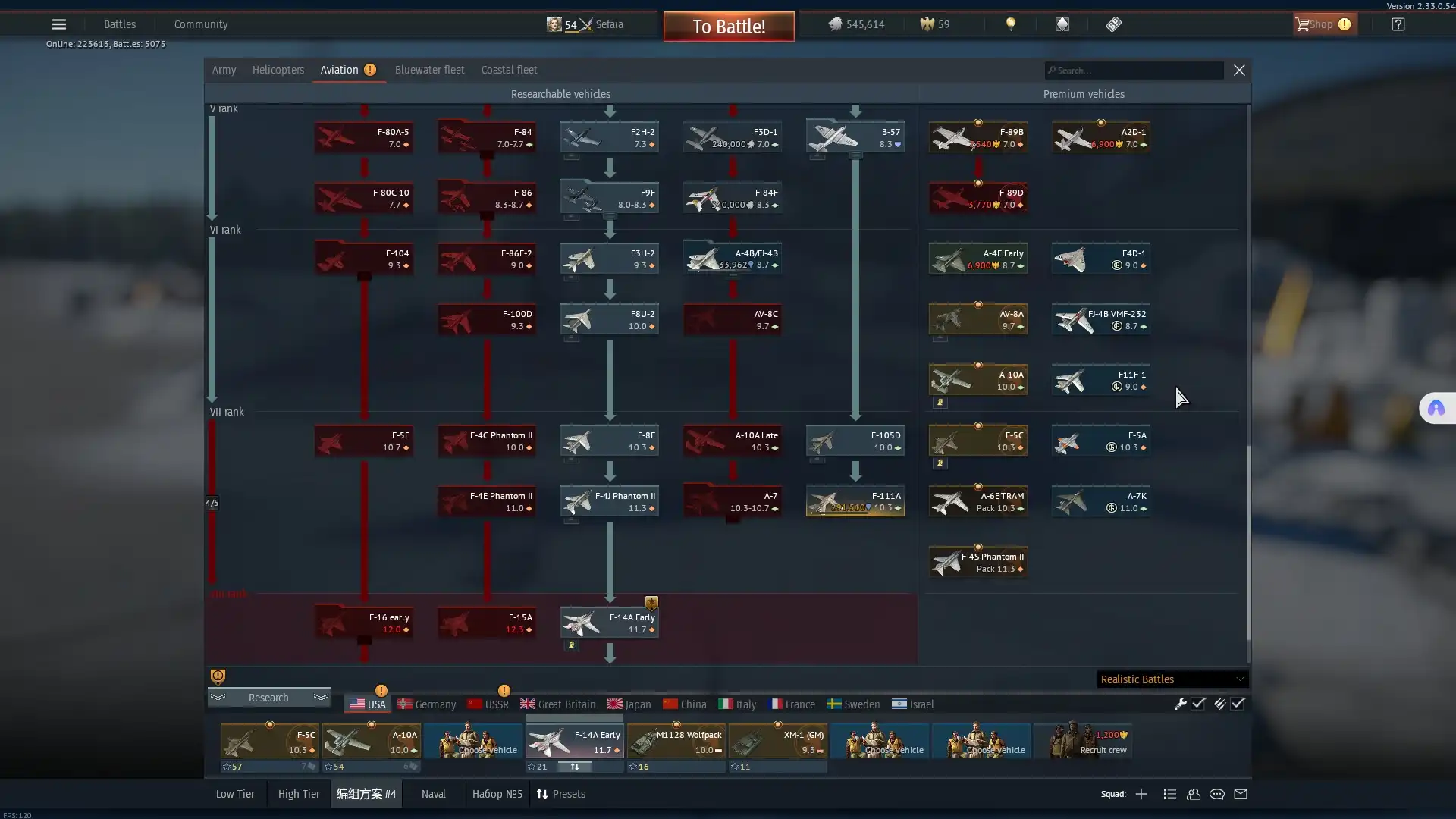Select the USA nation flag
Screen dimensions: 1456x819
(368, 704)
